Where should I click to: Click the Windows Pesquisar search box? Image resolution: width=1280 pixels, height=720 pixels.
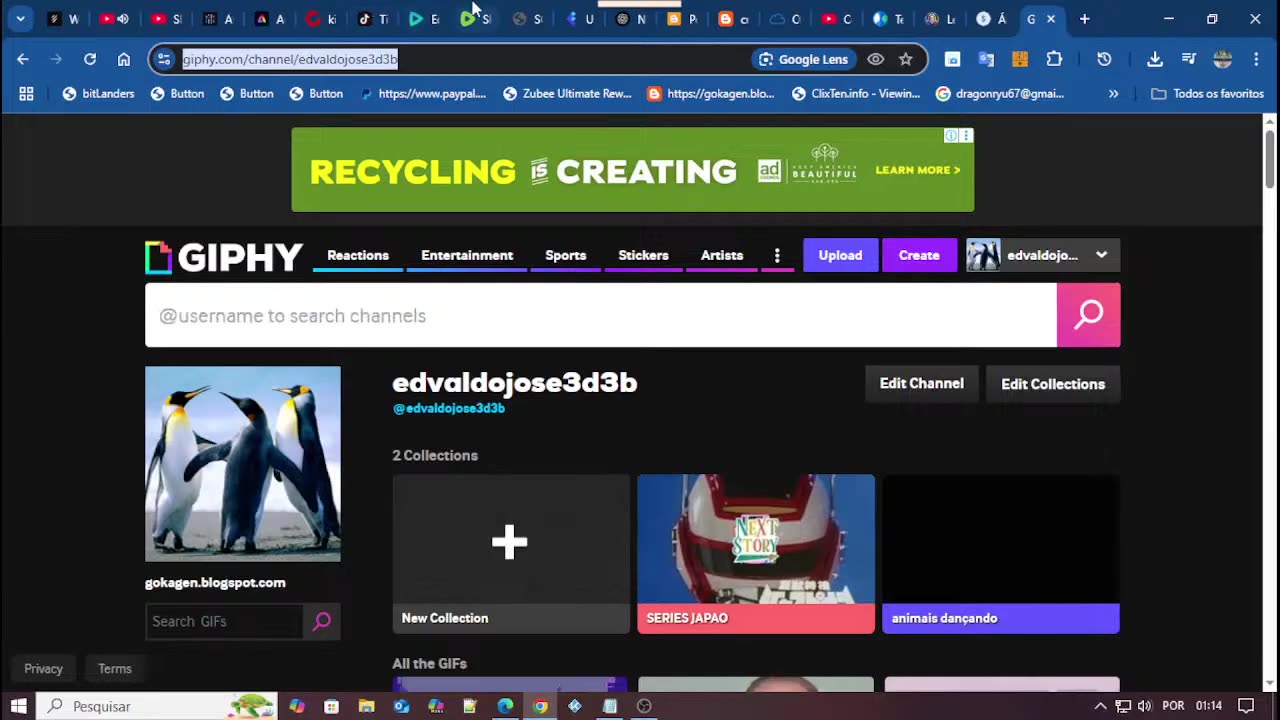[158, 706]
